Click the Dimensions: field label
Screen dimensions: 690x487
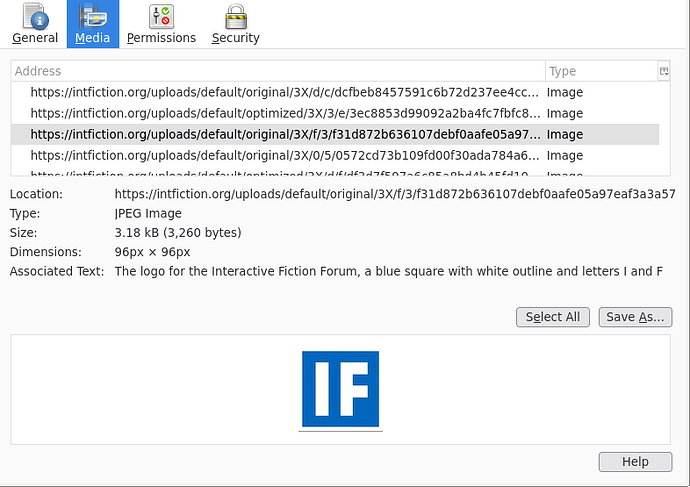tap(46, 252)
